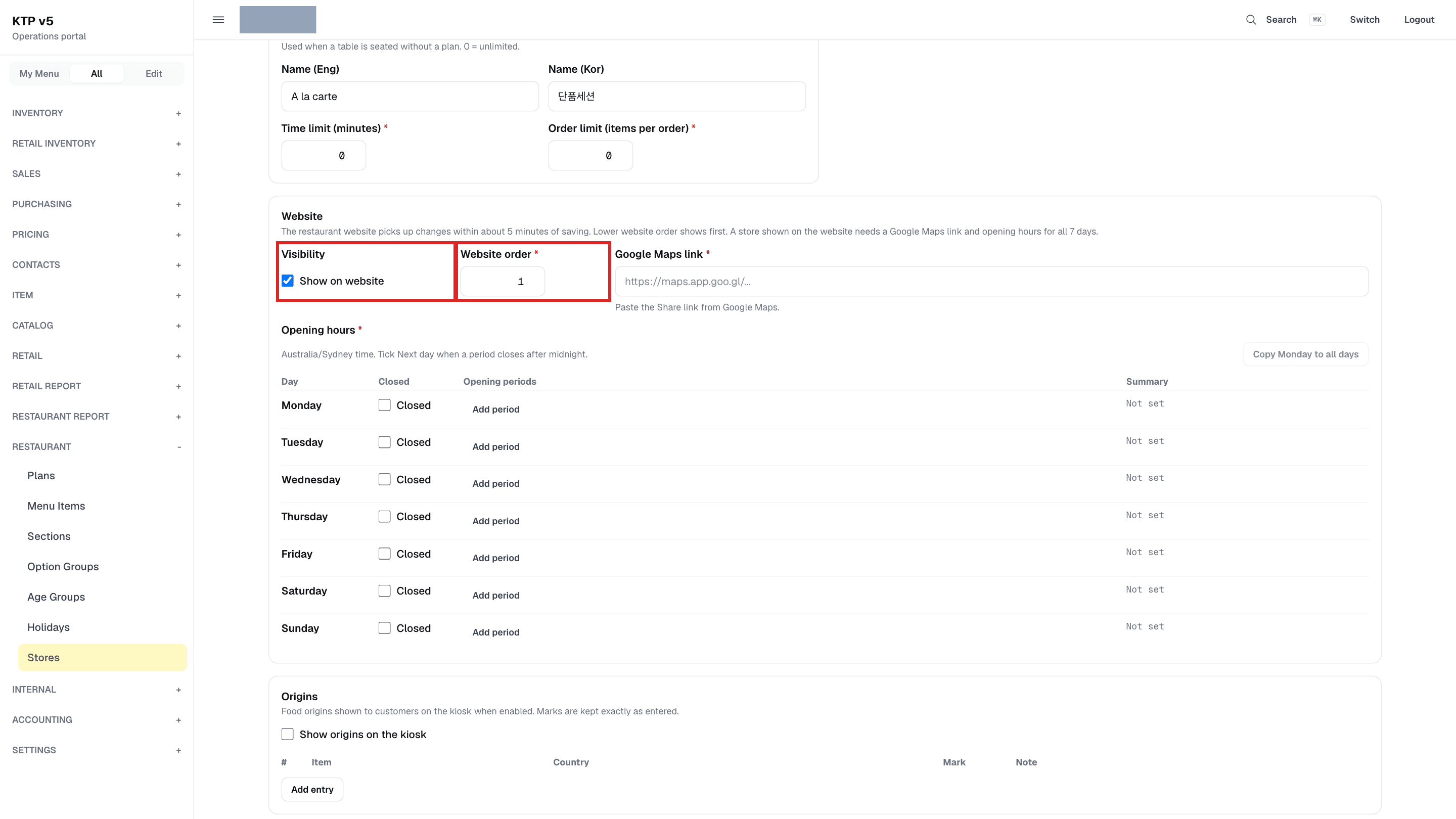Mark Tuesday as Closed
This screenshot has width=1456, height=819.
[384, 442]
